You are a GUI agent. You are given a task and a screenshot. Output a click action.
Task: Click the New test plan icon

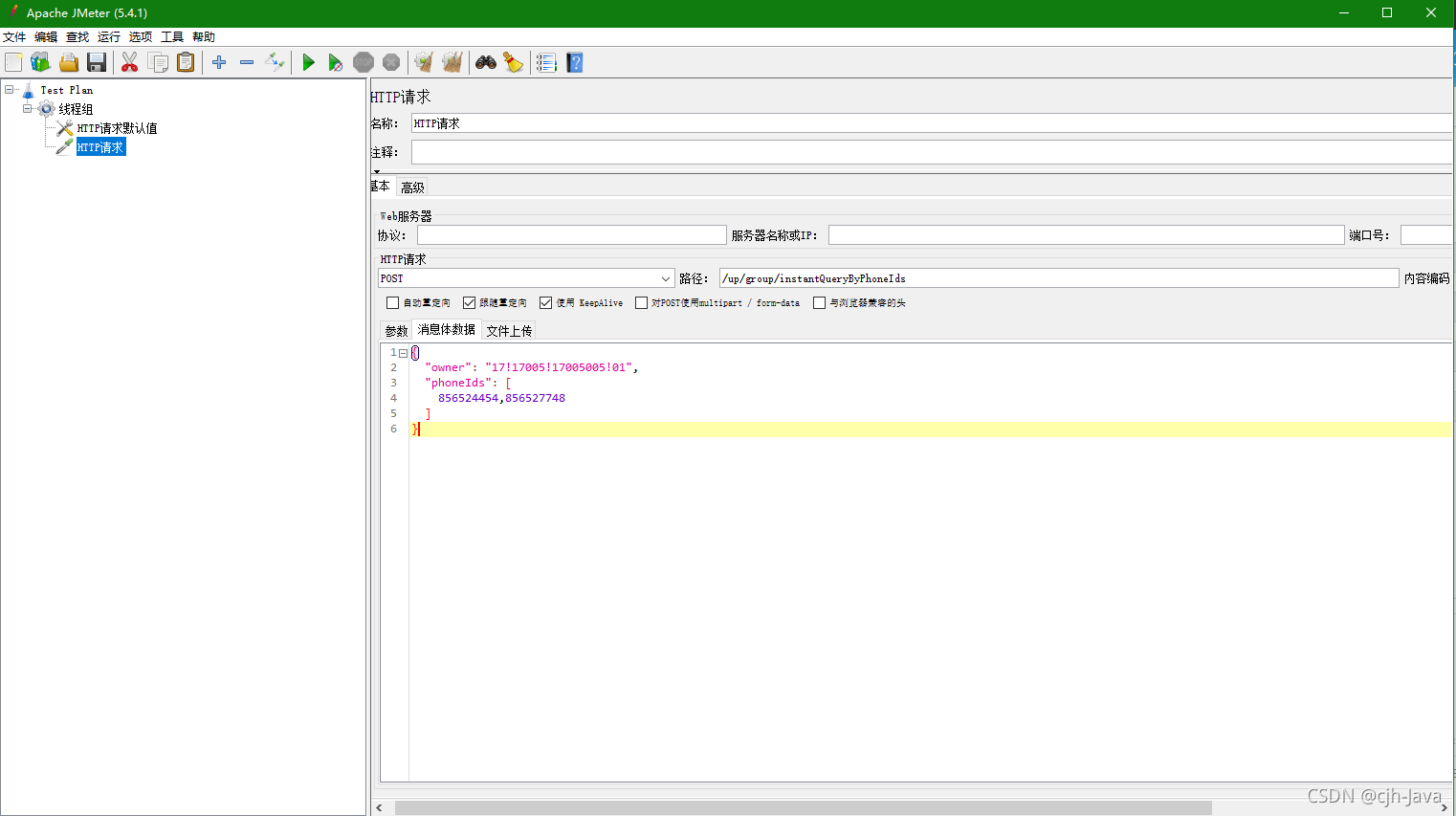point(13,62)
